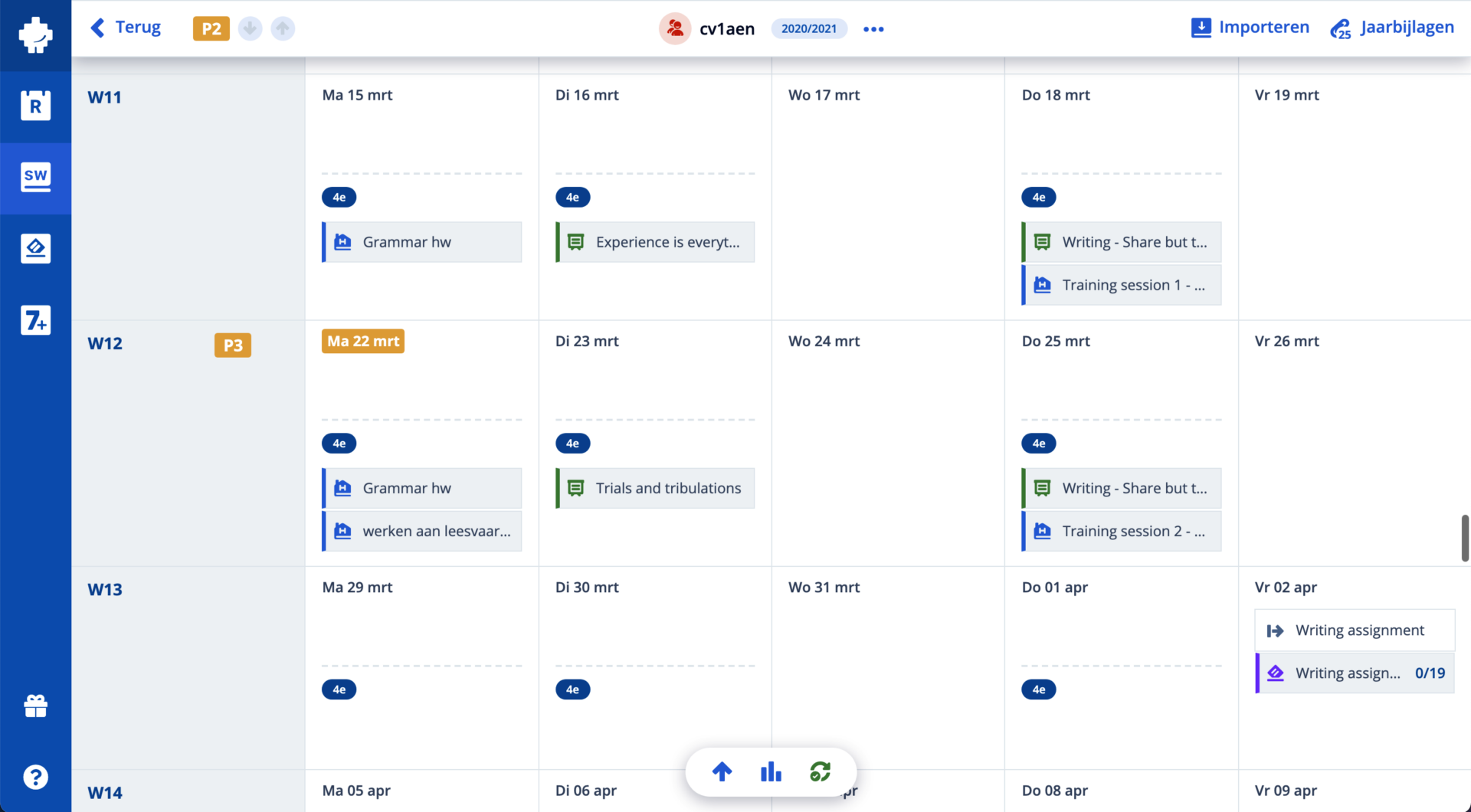Image resolution: width=1471 pixels, height=812 pixels.
Task: Click the P2 period badge
Action: [211, 28]
